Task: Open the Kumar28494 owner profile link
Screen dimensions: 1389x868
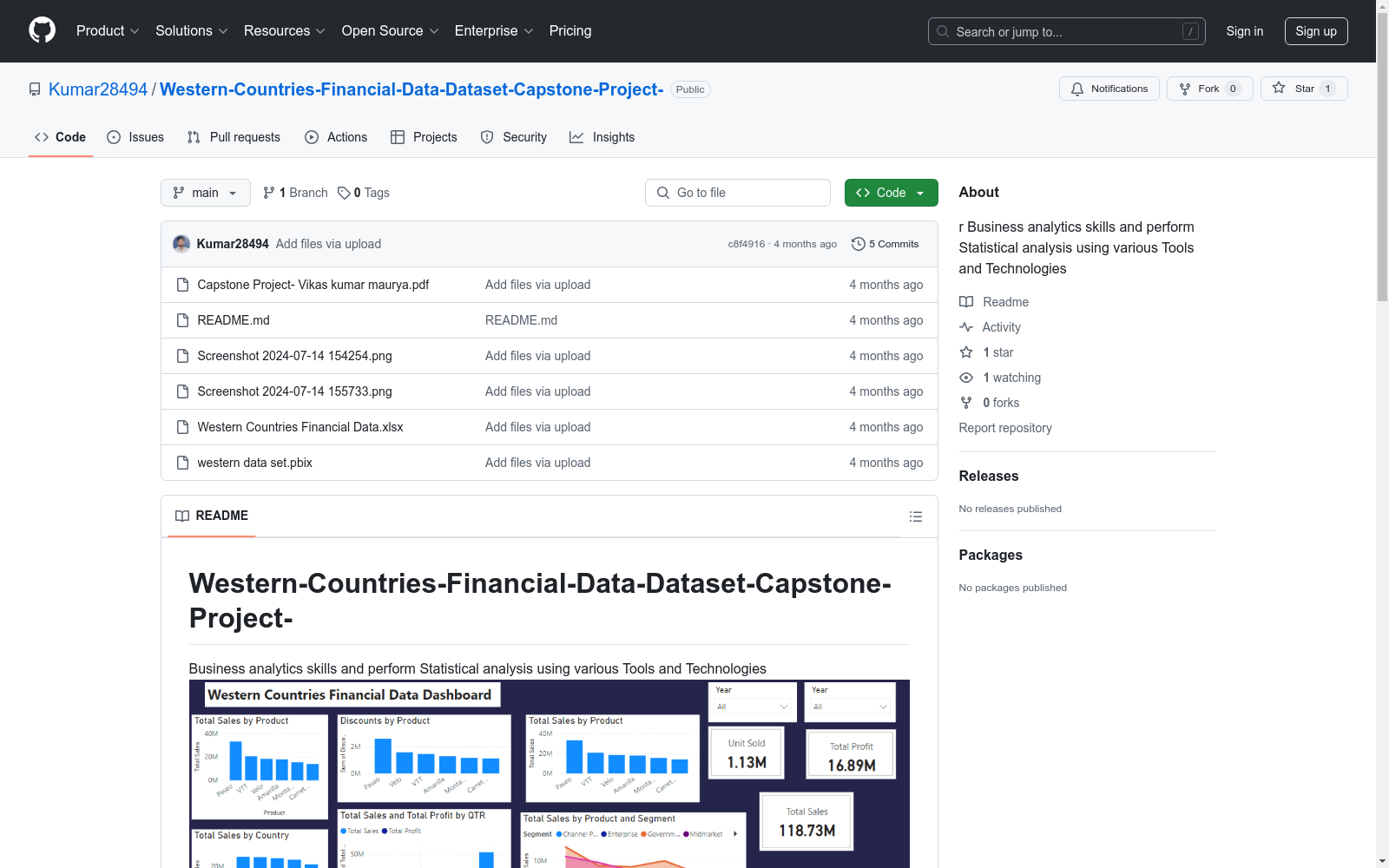Action: 98,89
